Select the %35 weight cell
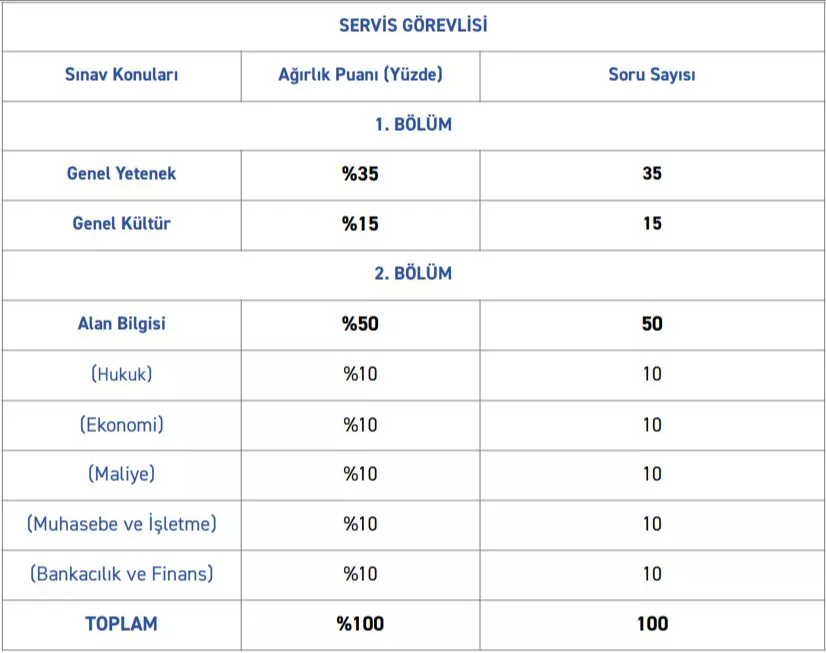Viewport: 826px width, 653px height. (x=360, y=174)
